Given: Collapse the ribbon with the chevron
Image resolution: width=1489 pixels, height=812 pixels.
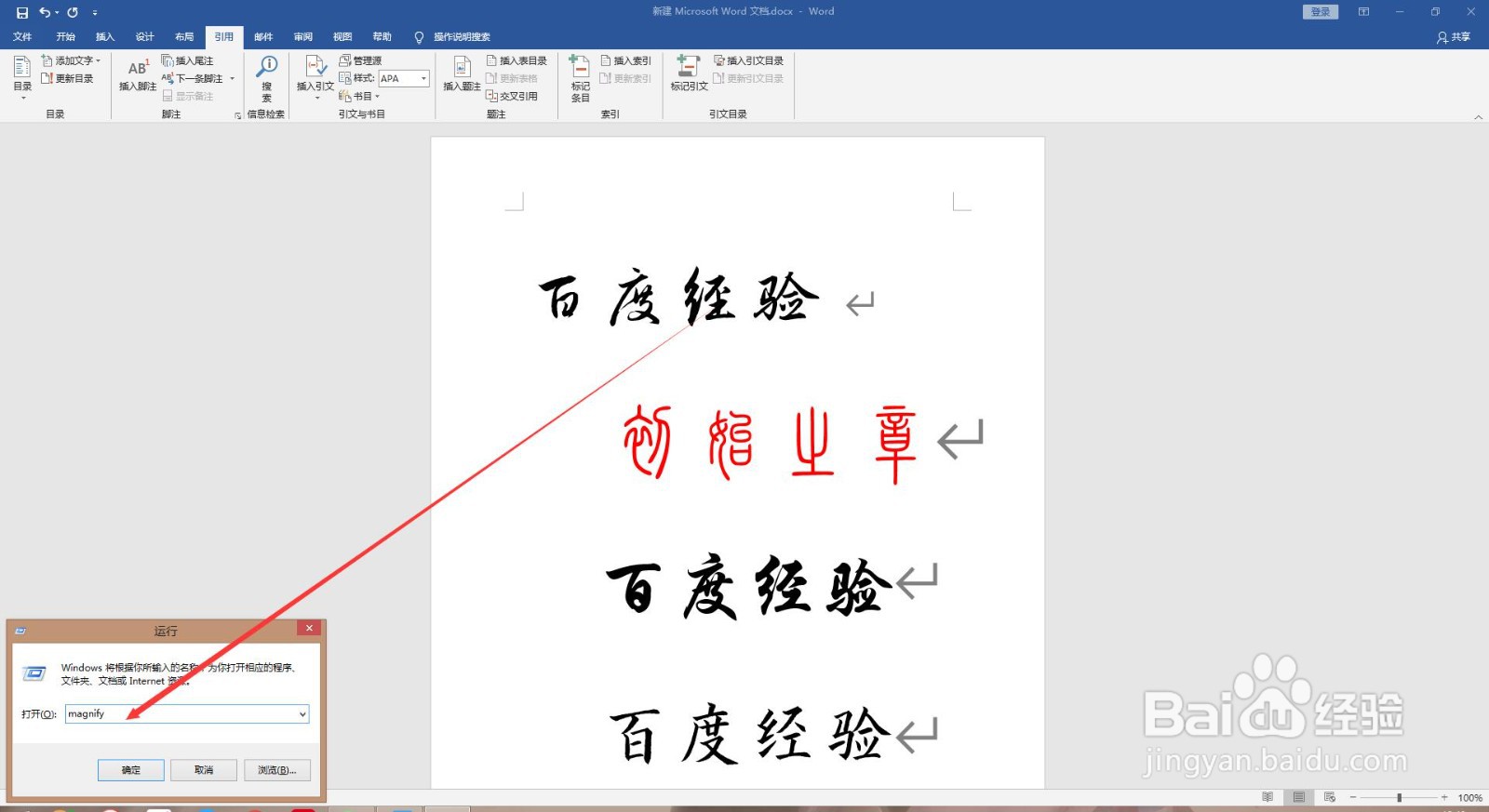Looking at the screenshot, I should [x=1479, y=117].
